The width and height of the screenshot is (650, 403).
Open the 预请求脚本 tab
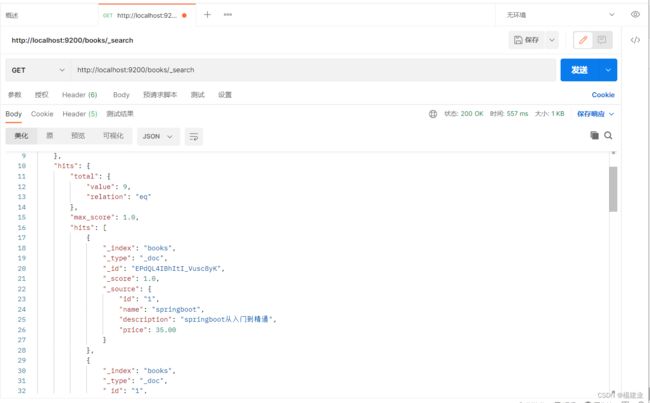pos(160,95)
